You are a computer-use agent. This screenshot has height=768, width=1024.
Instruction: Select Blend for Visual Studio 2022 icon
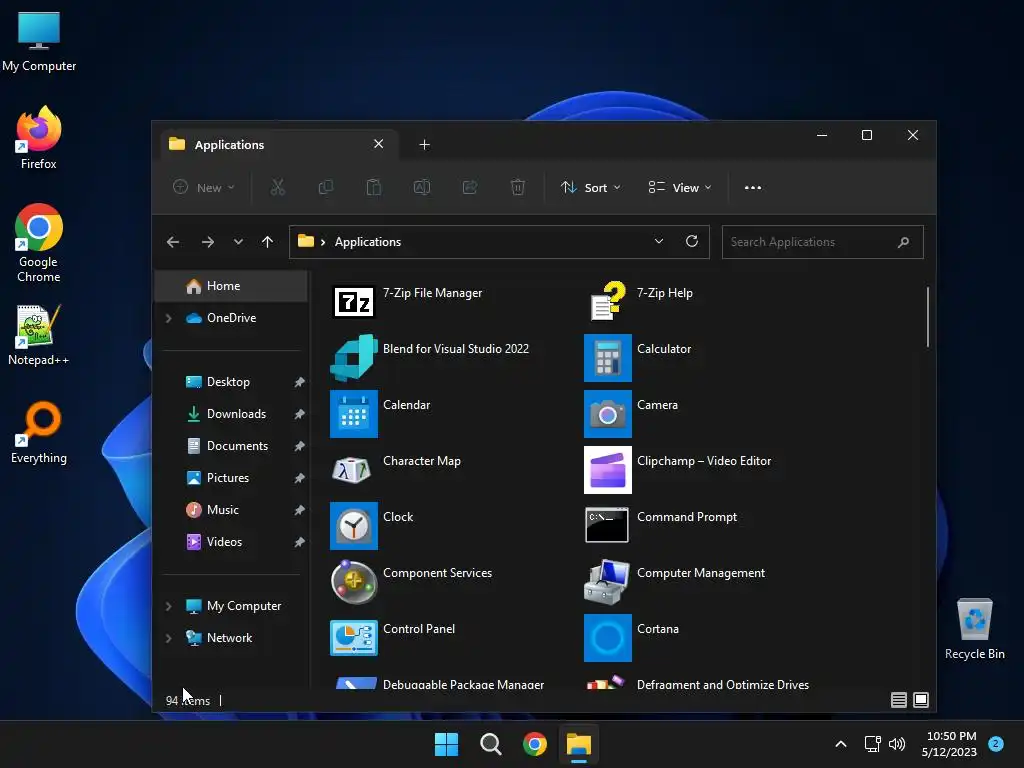point(353,358)
